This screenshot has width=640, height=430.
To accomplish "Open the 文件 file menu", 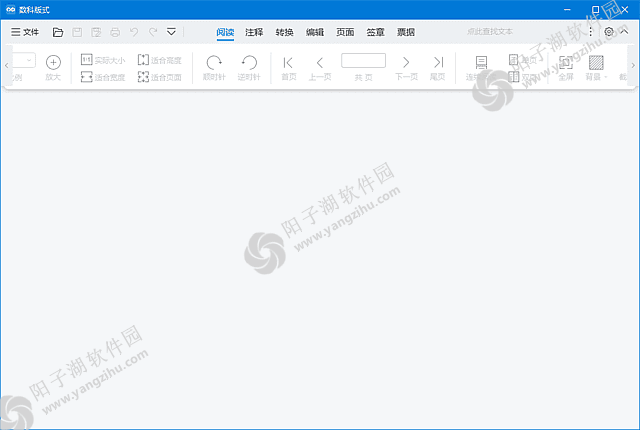I will pyautogui.click(x=25, y=32).
